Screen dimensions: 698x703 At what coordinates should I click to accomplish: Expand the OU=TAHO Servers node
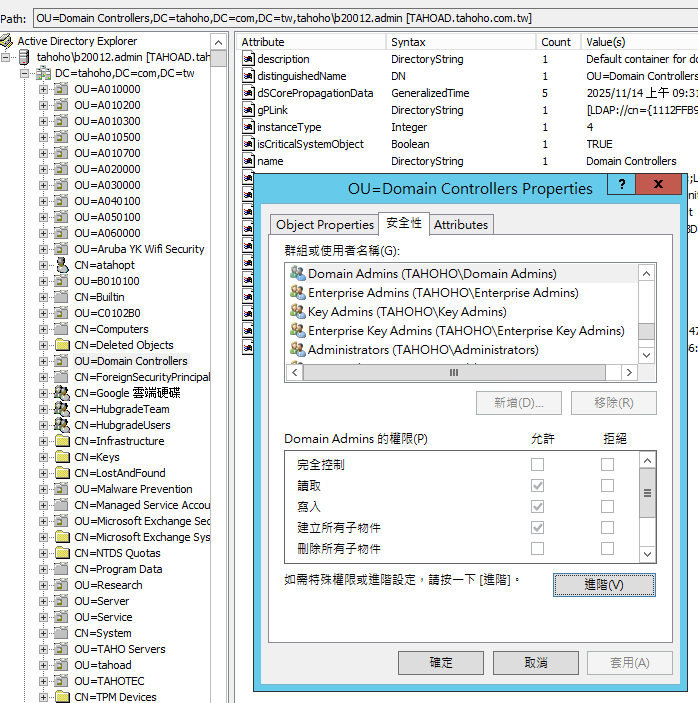pyautogui.click(x=44, y=649)
